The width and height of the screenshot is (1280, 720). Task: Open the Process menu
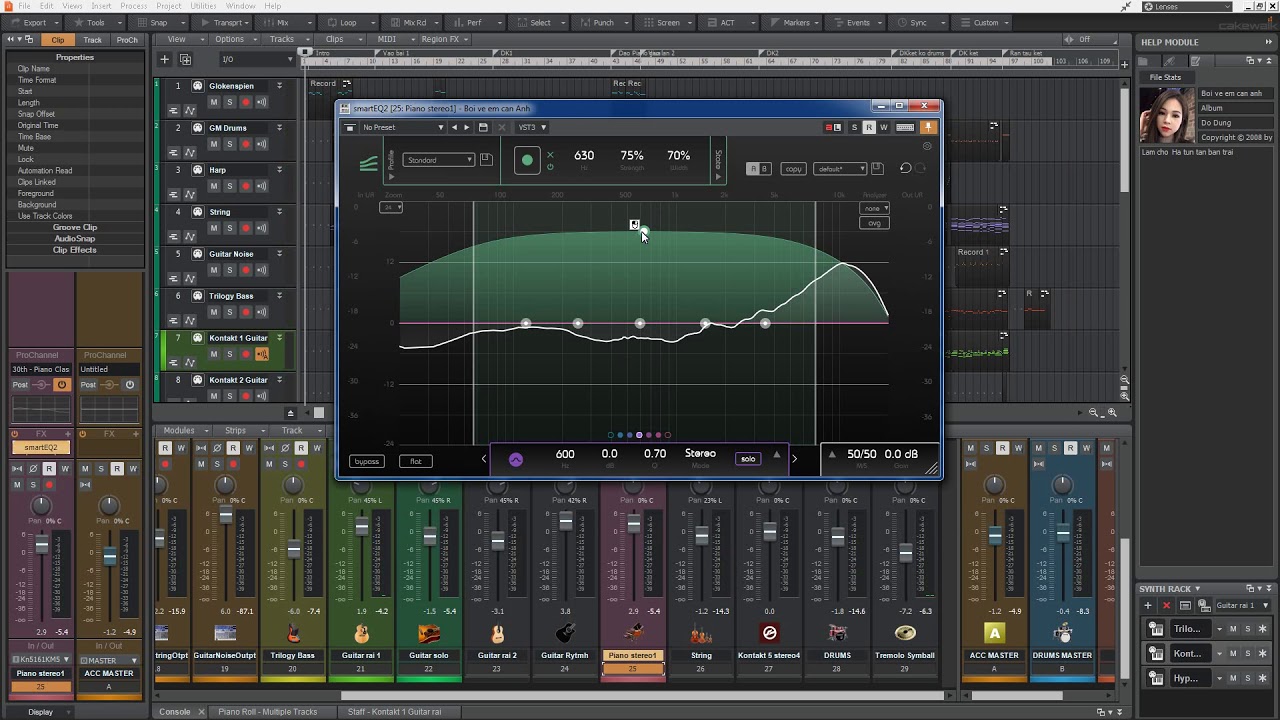[133, 6]
